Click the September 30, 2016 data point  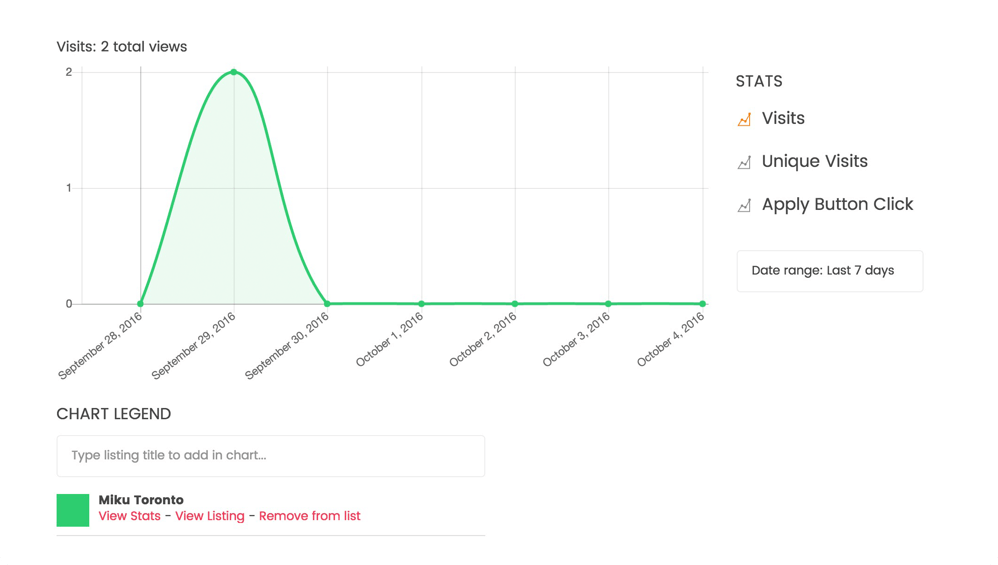(328, 303)
